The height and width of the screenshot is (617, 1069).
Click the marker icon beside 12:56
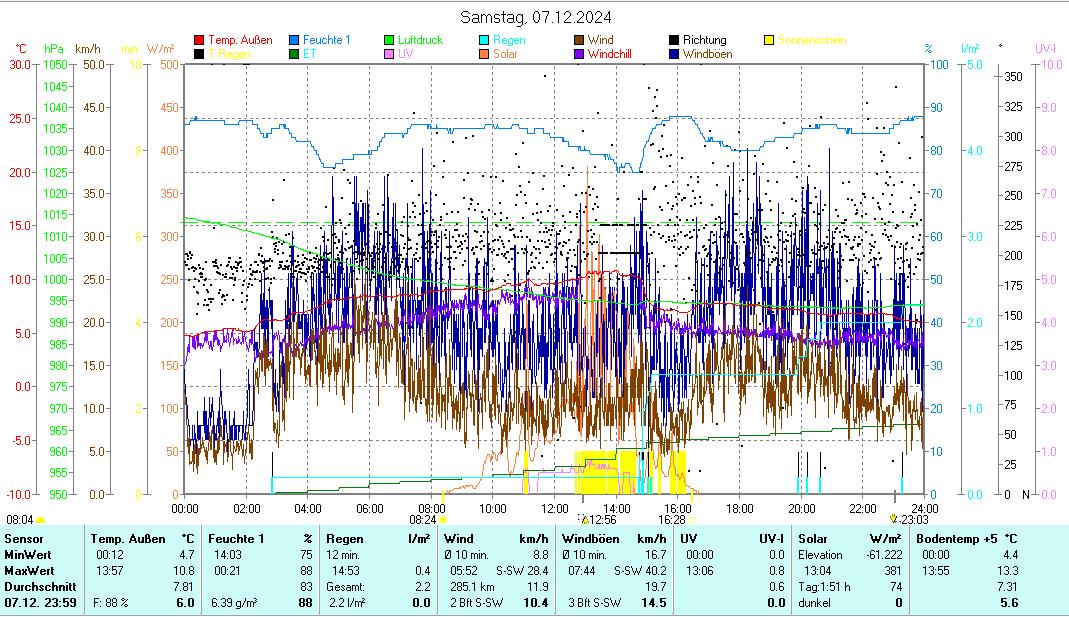[584, 520]
